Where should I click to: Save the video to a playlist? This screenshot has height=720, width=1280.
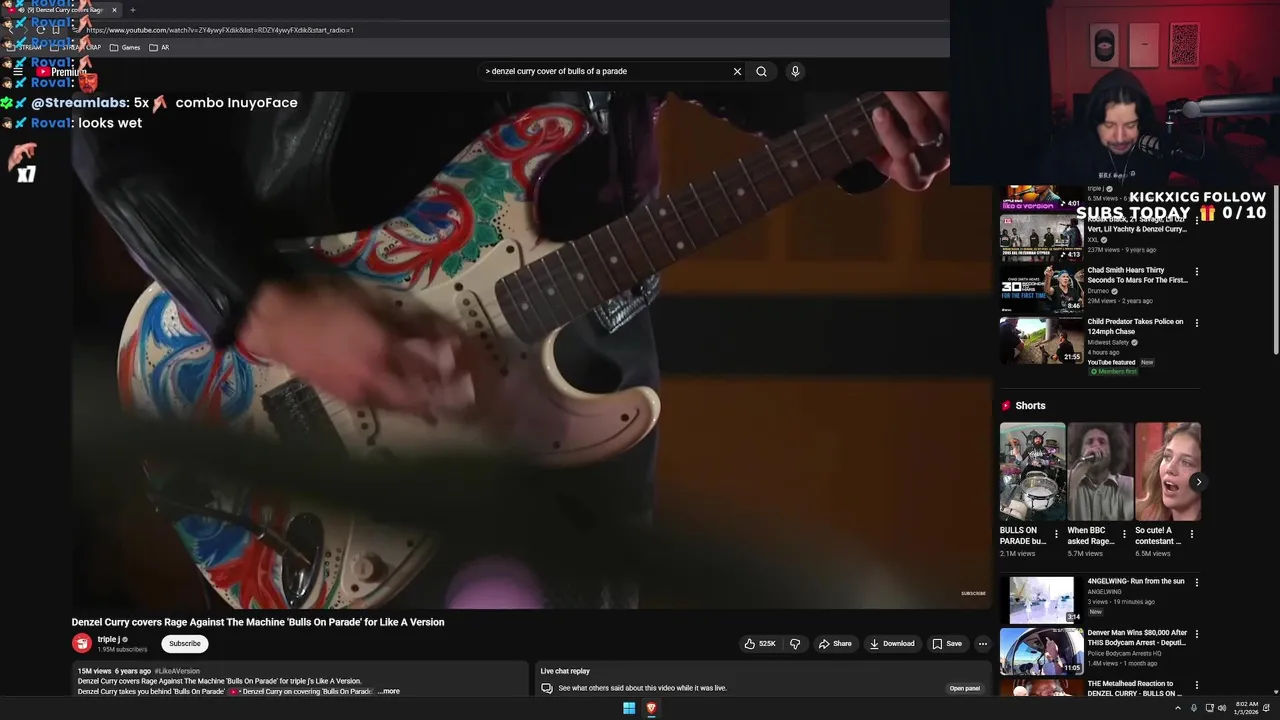[946, 644]
